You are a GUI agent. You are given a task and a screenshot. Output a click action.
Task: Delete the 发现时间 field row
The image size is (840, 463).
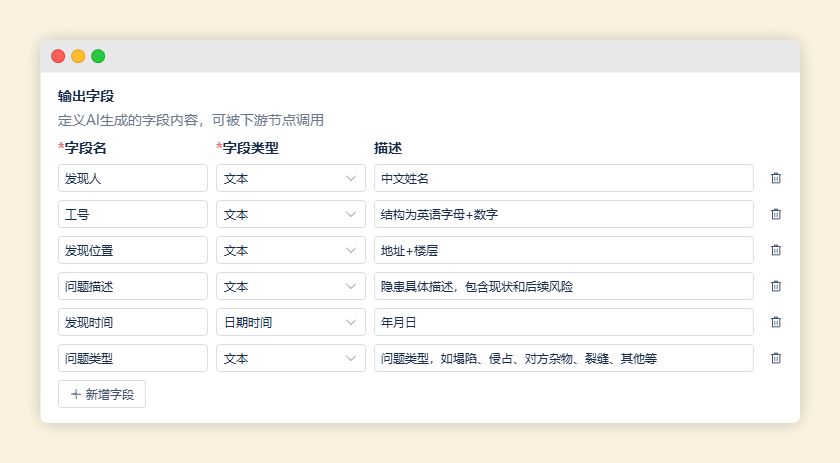pos(775,322)
